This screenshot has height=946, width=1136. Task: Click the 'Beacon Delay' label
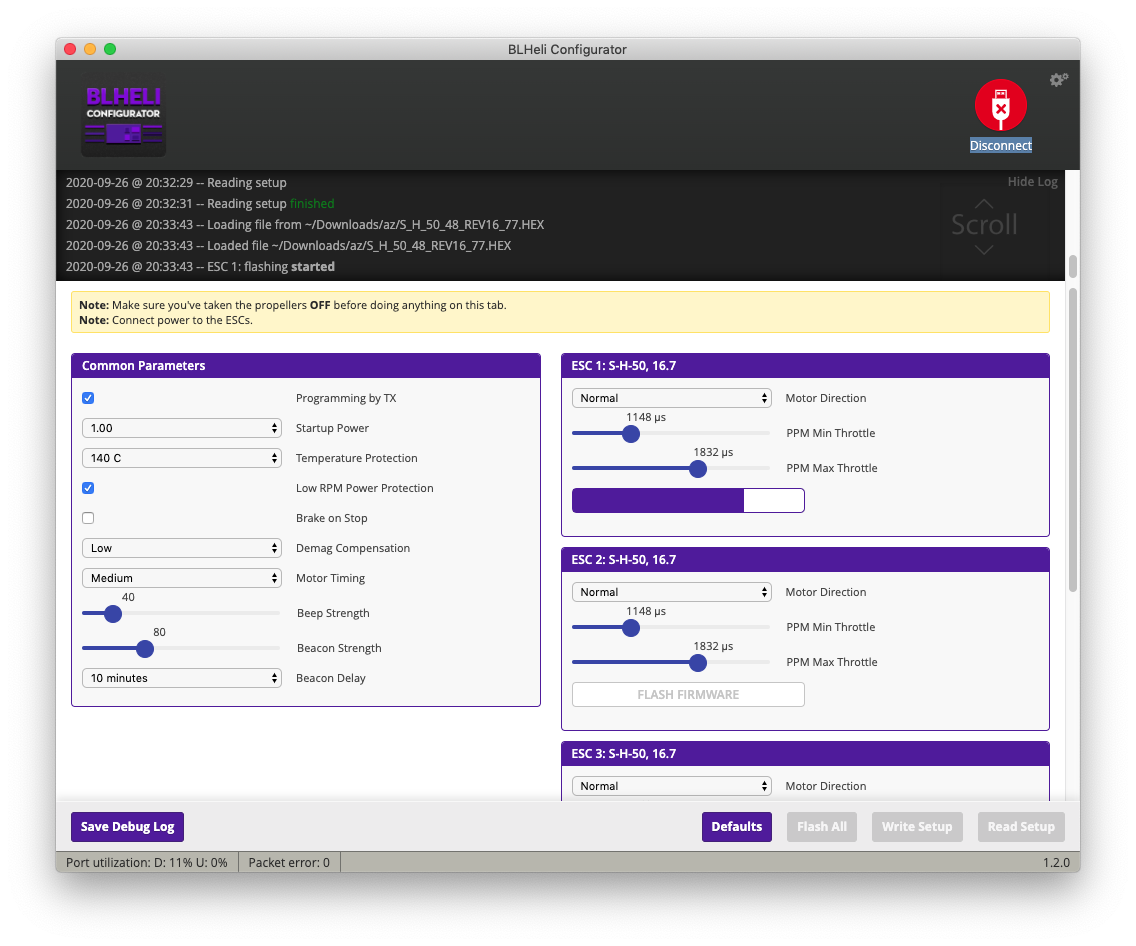click(x=331, y=678)
